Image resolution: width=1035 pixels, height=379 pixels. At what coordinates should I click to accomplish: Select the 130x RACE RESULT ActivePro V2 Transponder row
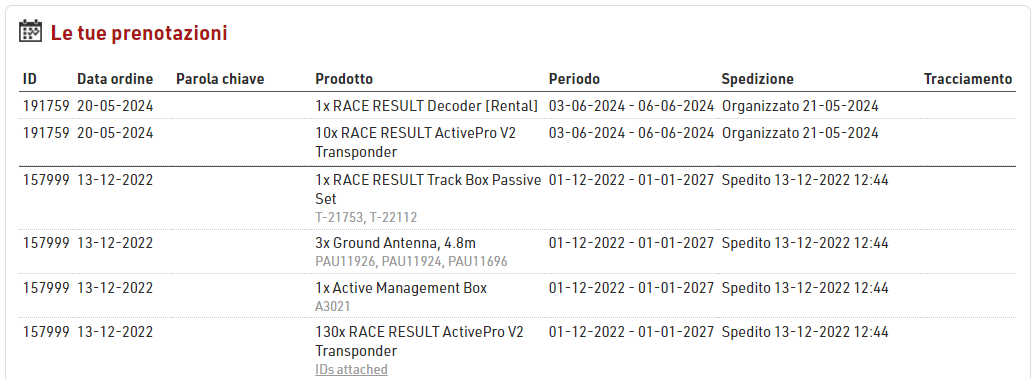point(518,350)
